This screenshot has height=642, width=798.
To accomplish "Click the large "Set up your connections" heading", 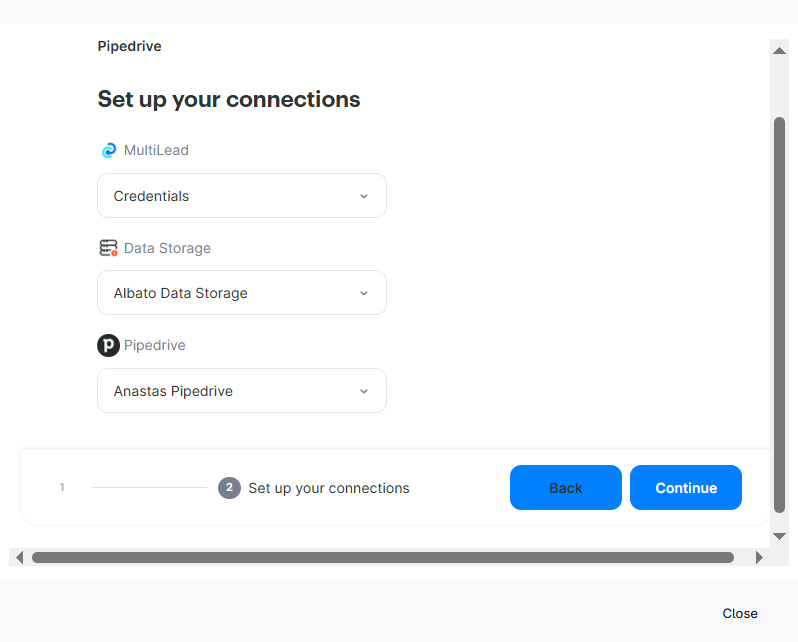I will tap(229, 99).
